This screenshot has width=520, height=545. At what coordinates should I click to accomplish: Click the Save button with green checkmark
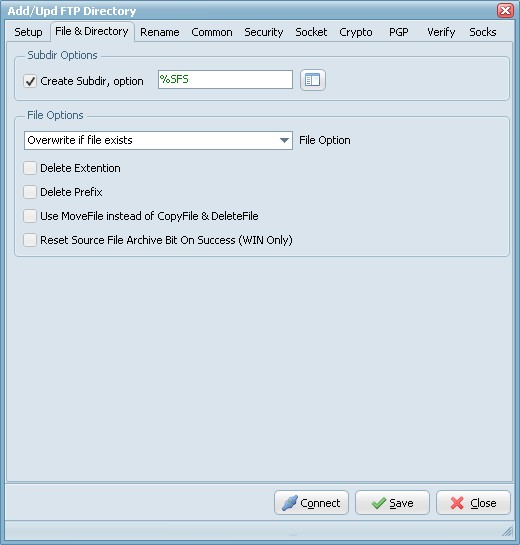click(x=392, y=503)
